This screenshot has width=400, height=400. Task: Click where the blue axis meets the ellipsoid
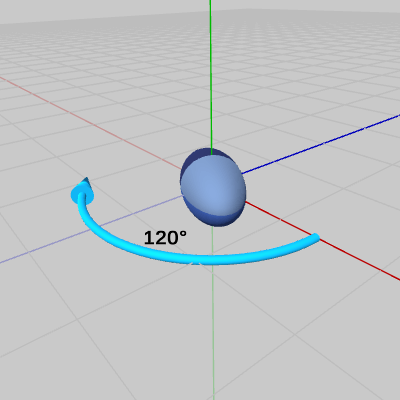pyautogui.click(x=243, y=173)
